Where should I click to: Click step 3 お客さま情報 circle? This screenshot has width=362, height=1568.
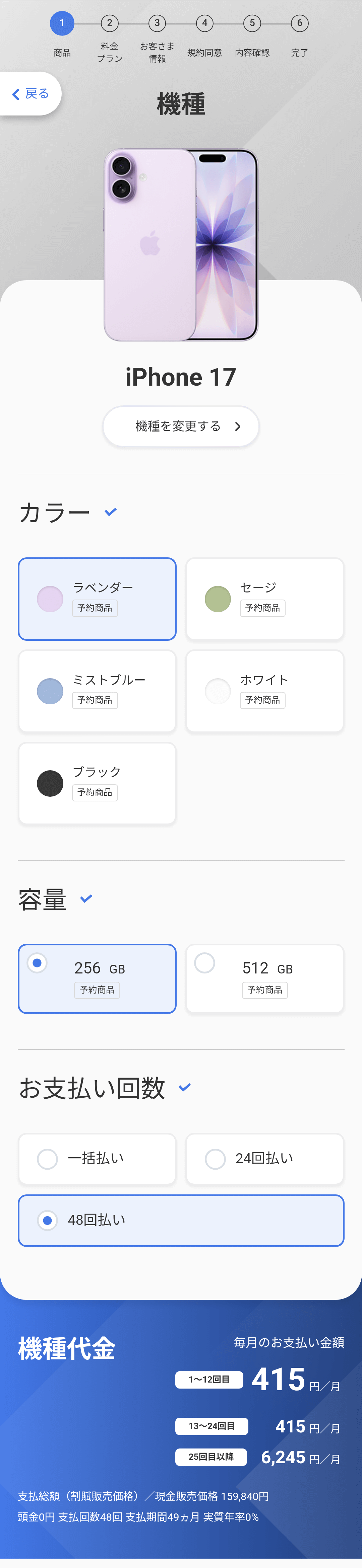point(157,24)
